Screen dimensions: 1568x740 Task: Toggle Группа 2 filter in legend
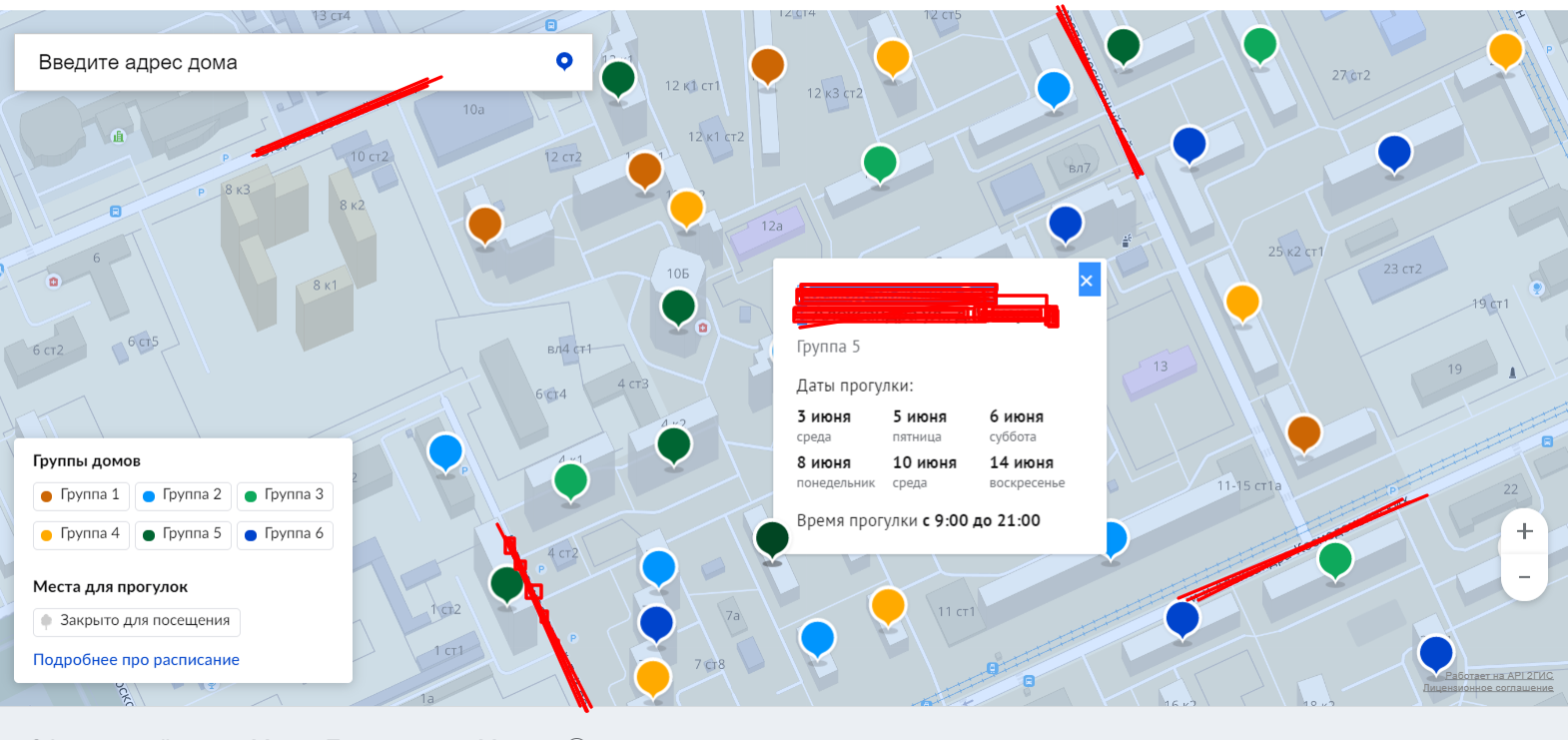pos(183,495)
